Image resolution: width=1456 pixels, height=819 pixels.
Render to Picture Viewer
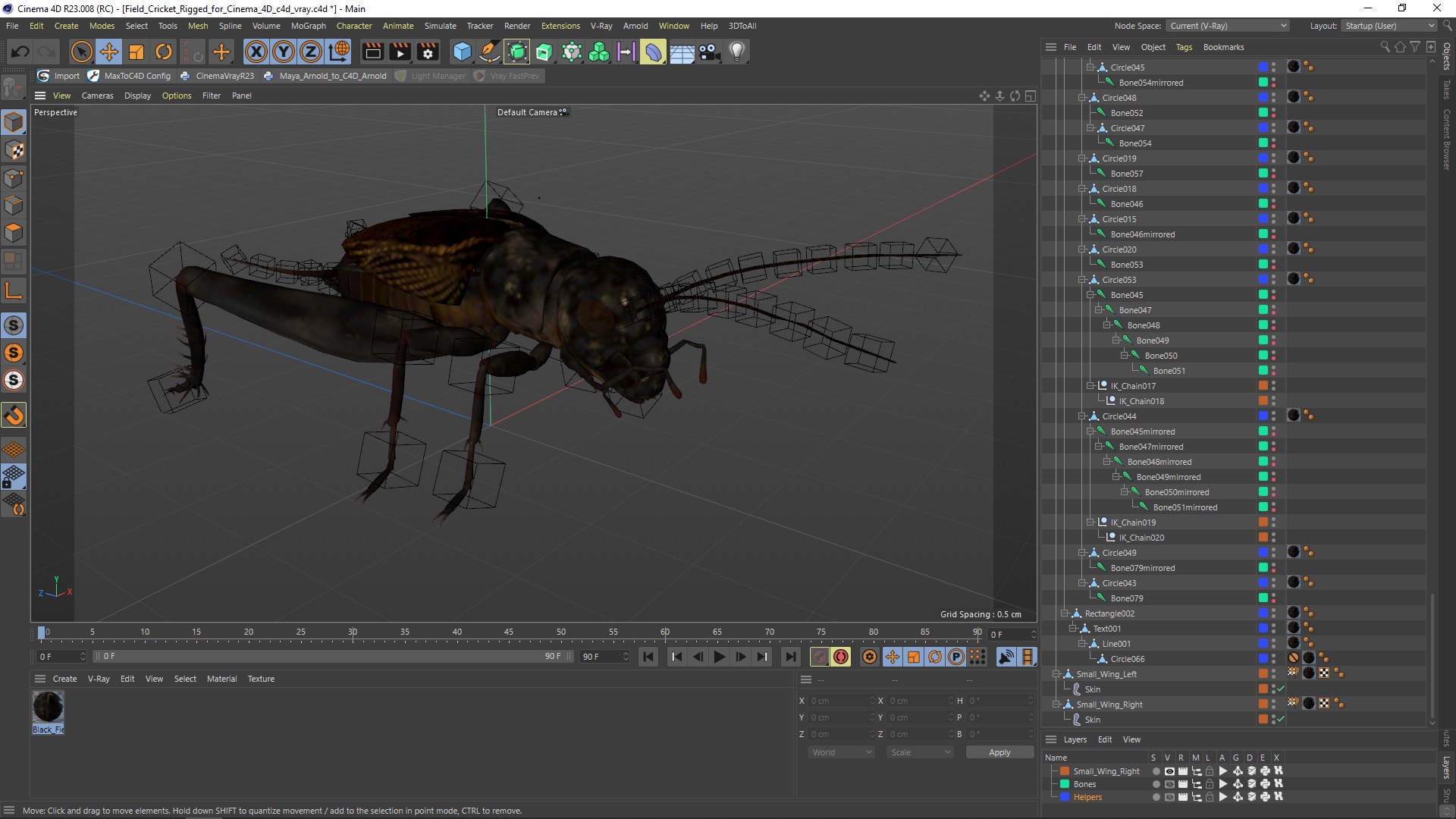point(400,52)
